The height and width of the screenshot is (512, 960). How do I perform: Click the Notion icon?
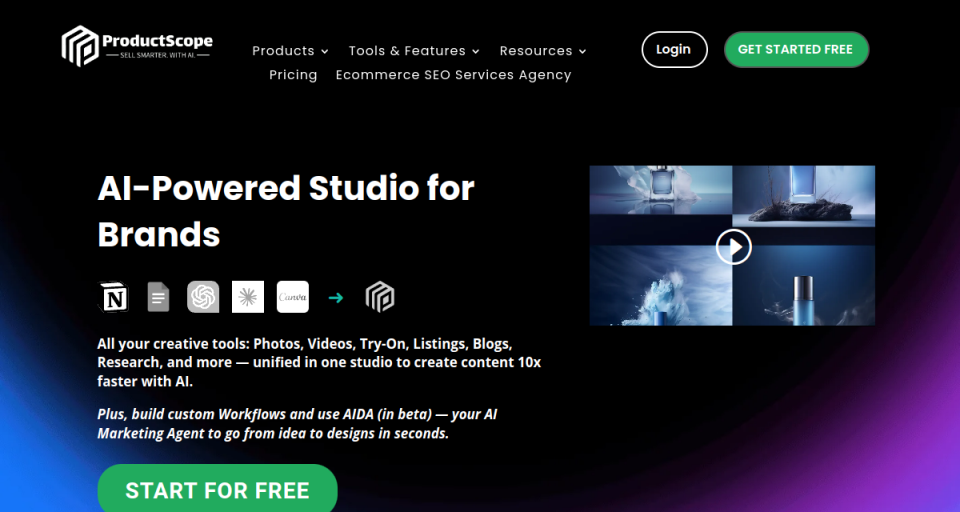tap(113, 297)
